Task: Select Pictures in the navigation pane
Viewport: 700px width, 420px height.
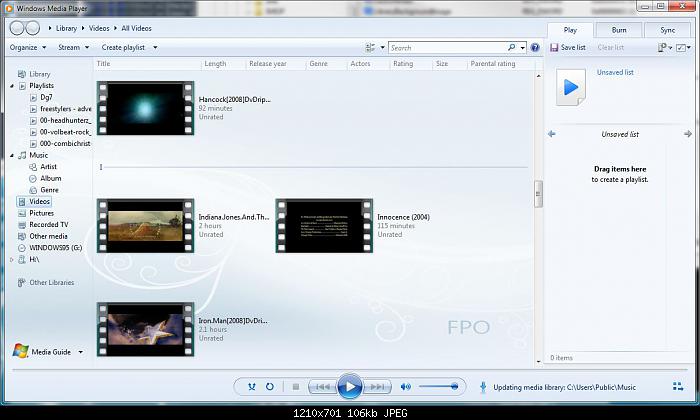Action: (36, 213)
